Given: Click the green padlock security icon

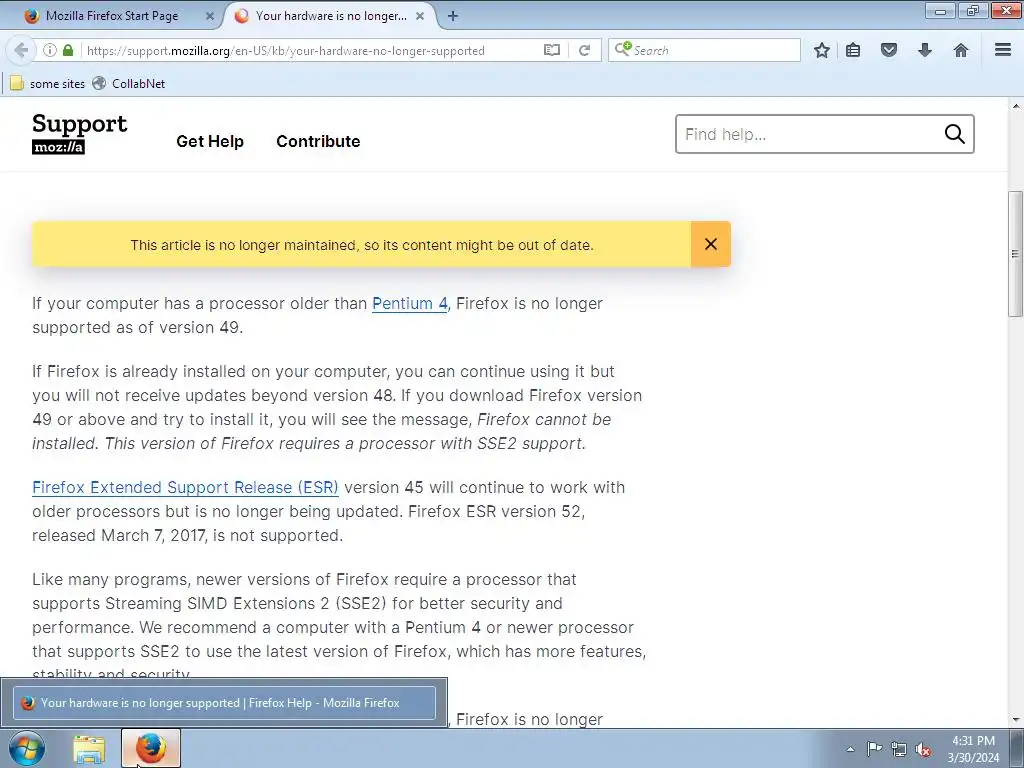Looking at the screenshot, I should pos(68,50).
